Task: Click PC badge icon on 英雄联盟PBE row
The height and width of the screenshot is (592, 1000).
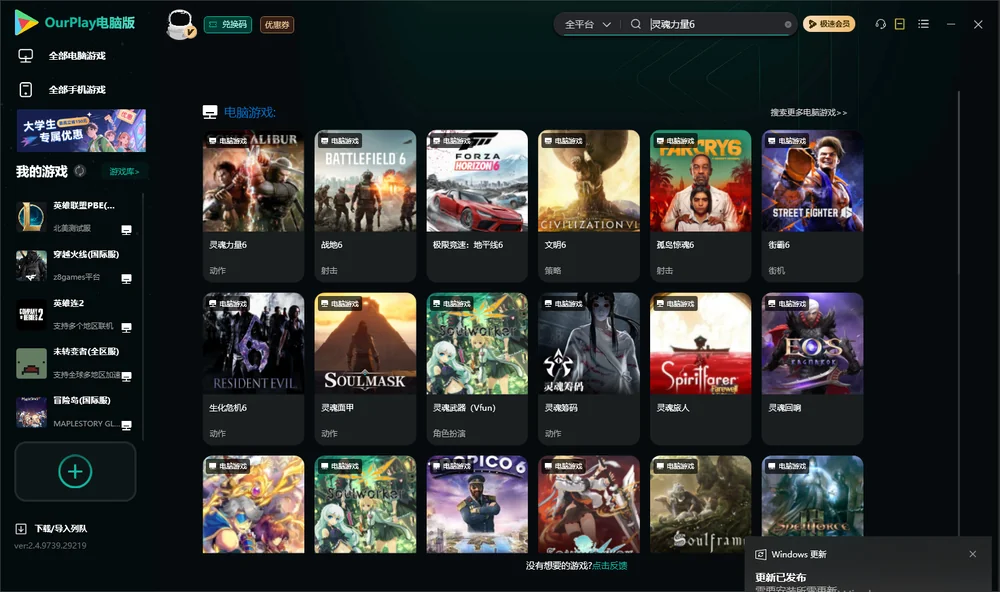Action: tap(126, 230)
